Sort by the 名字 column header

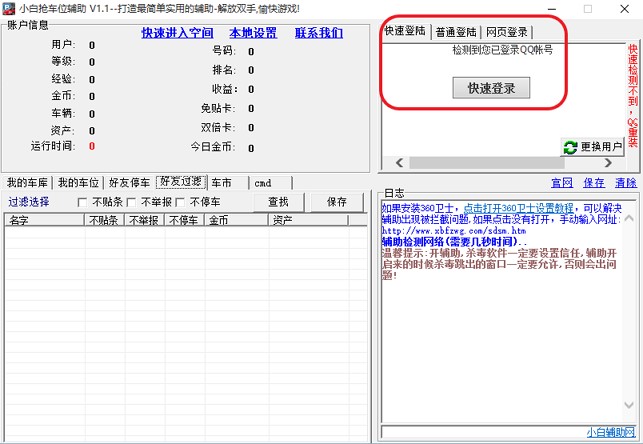coord(44,220)
